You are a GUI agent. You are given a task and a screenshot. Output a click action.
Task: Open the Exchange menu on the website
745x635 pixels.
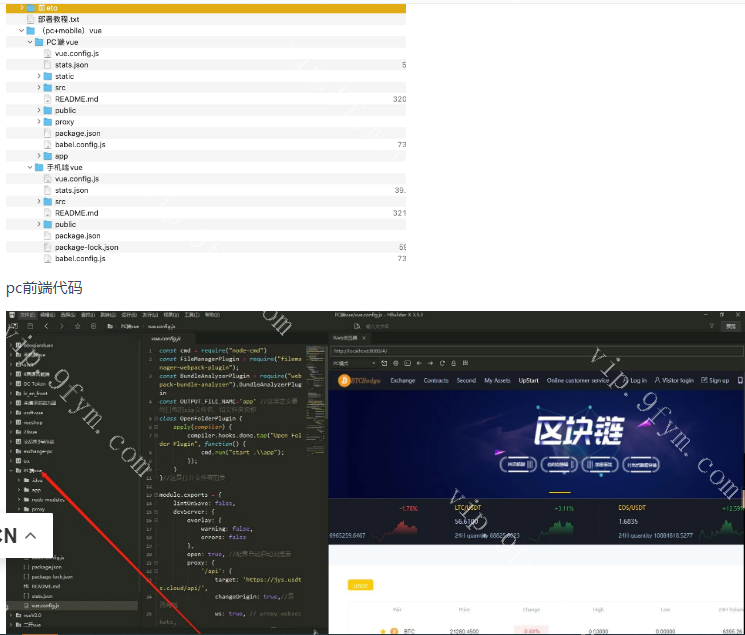coord(402,381)
